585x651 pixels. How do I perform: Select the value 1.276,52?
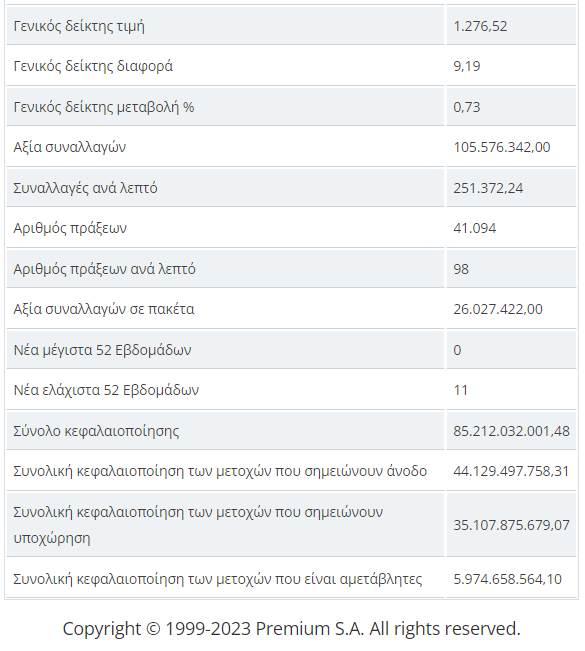(x=480, y=26)
